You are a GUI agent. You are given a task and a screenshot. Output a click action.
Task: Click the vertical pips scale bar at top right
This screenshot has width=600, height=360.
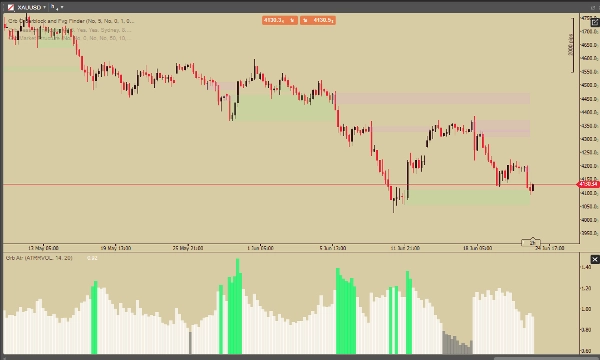571,45
